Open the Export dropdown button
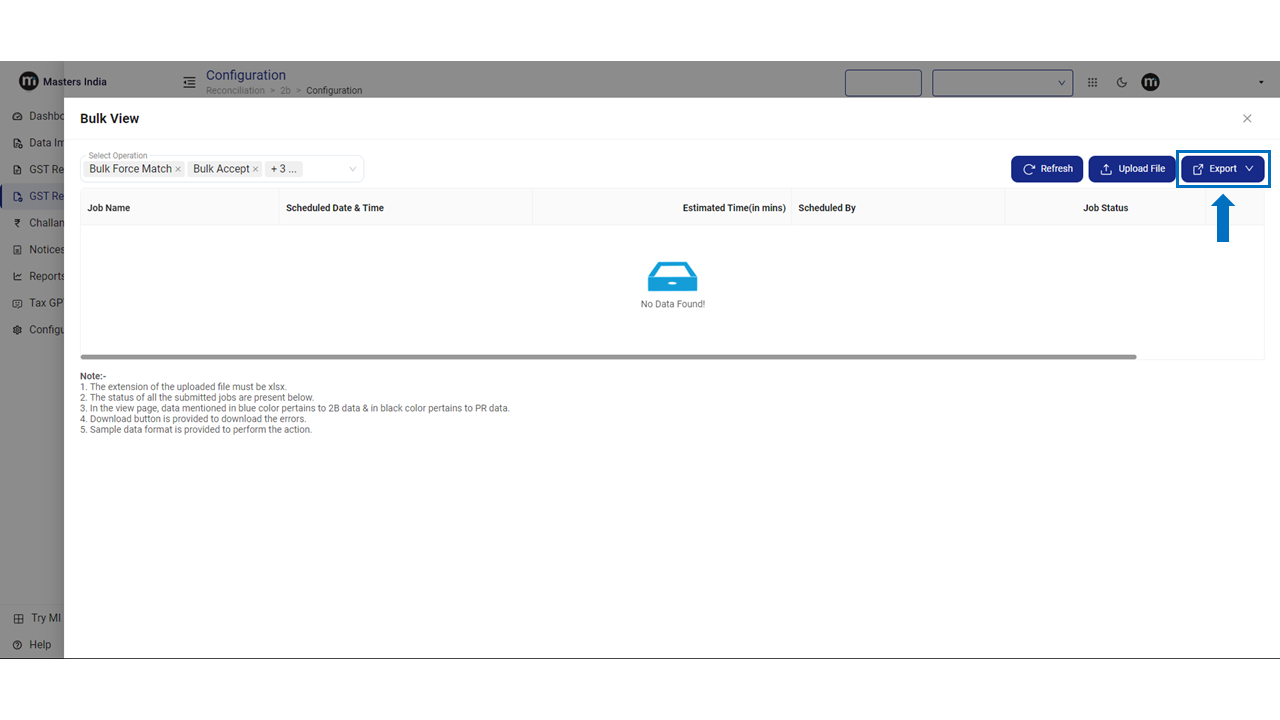Image resolution: width=1280 pixels, height=720 pixels. [x=1223, y=169]
